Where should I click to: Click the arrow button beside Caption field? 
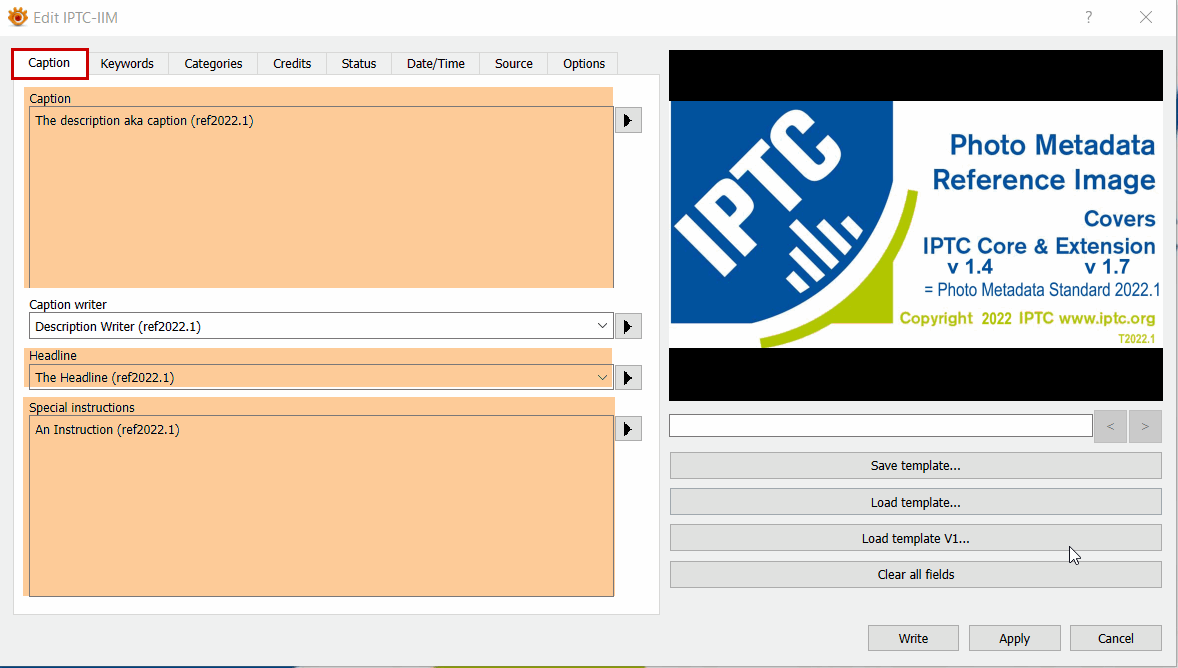628,120
